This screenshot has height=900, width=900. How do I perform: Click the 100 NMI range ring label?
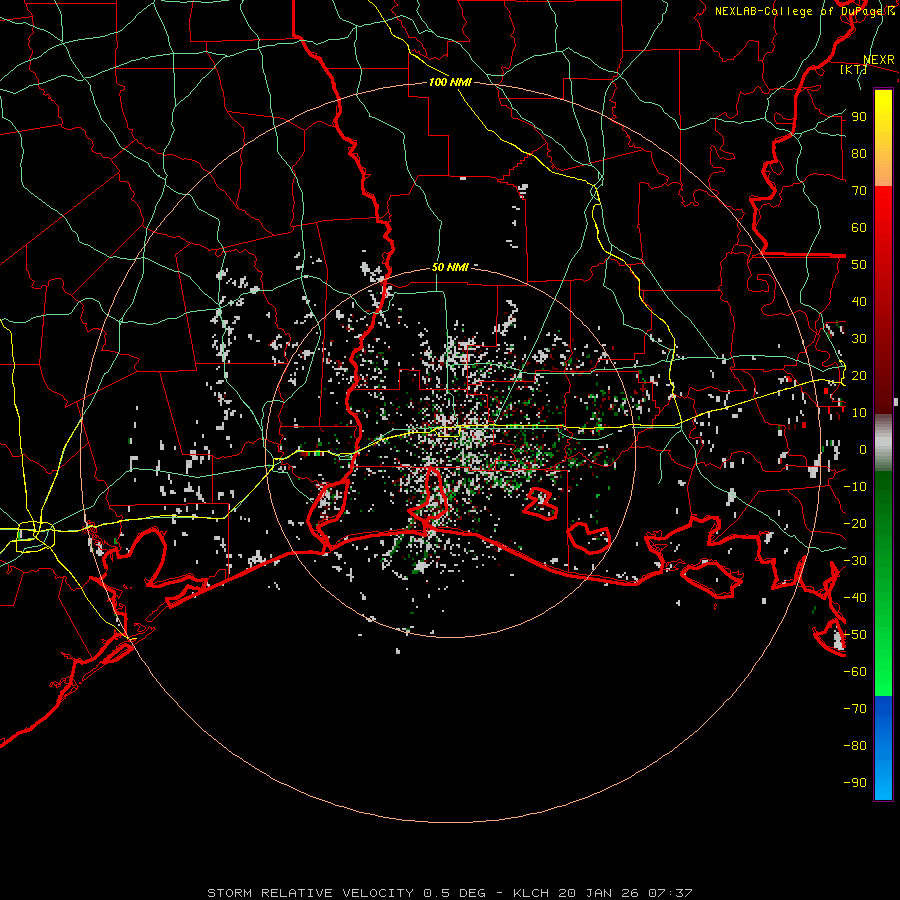[450, 83]
